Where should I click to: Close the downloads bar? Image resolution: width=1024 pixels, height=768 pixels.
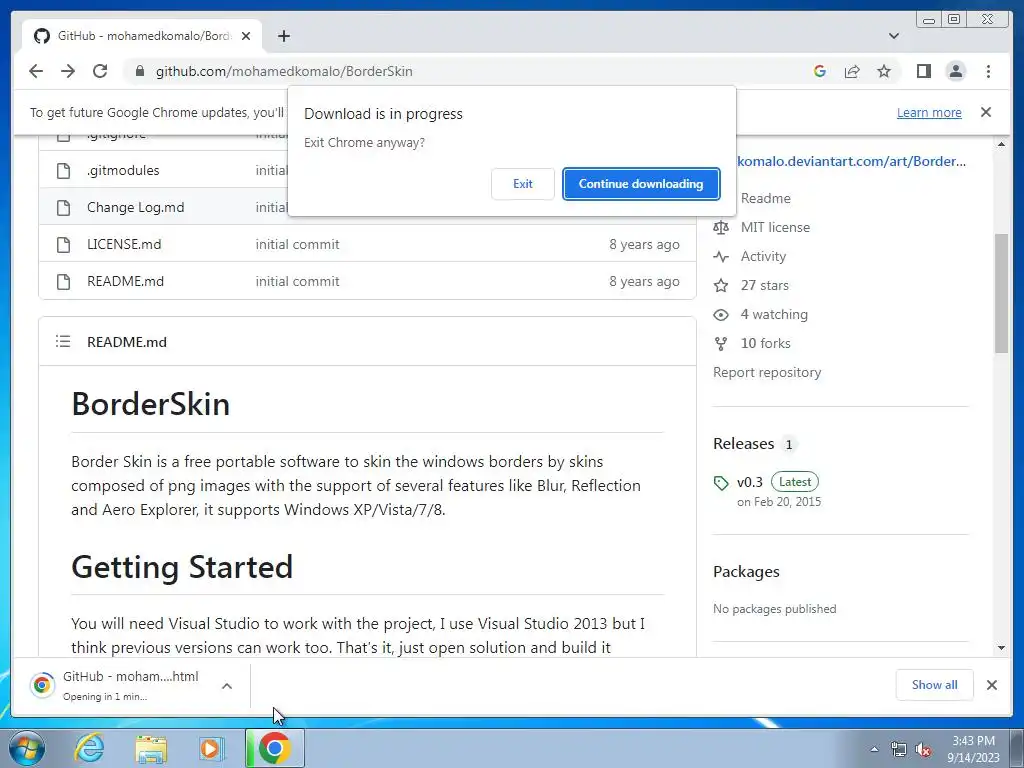tap(991, 685)
